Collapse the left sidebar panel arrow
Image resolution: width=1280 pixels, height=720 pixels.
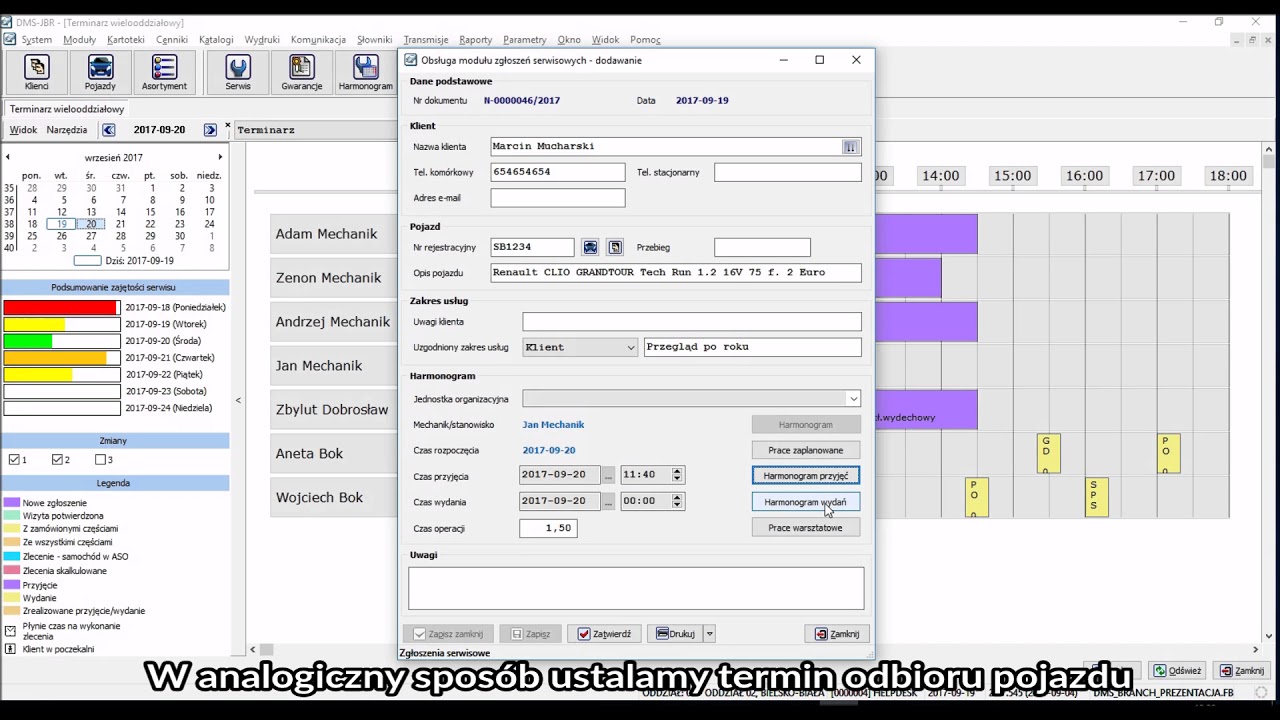[x=238, y=400]
